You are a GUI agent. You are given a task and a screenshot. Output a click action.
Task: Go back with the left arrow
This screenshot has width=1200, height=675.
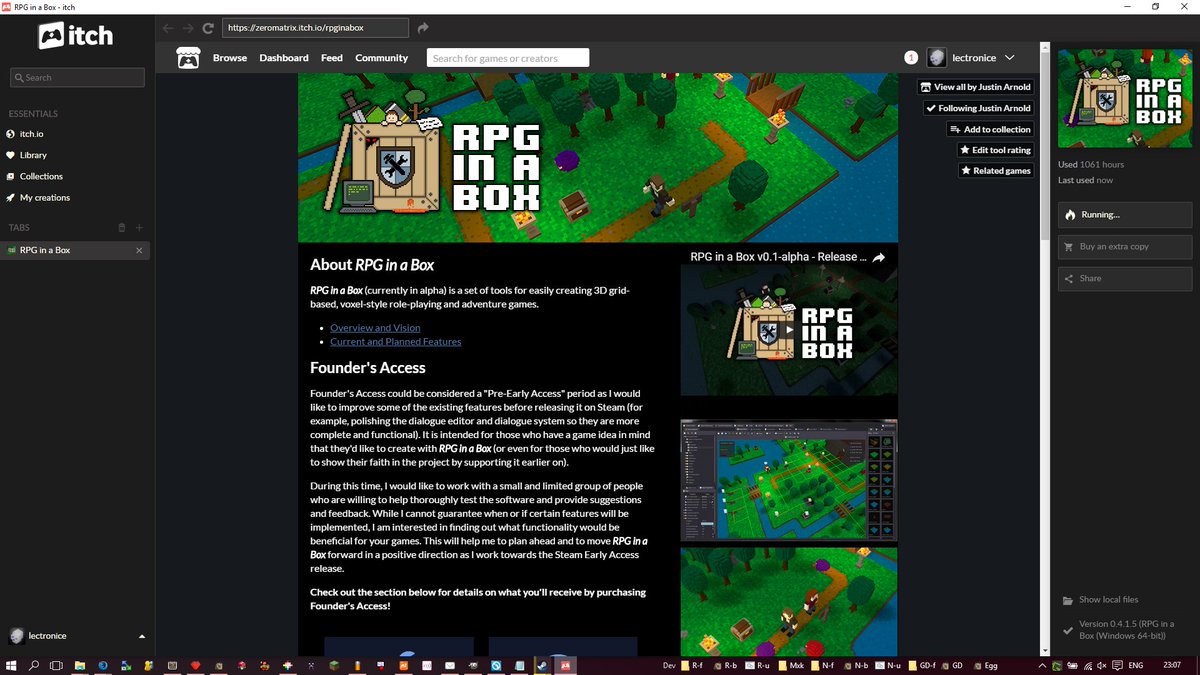pos(168,28)
